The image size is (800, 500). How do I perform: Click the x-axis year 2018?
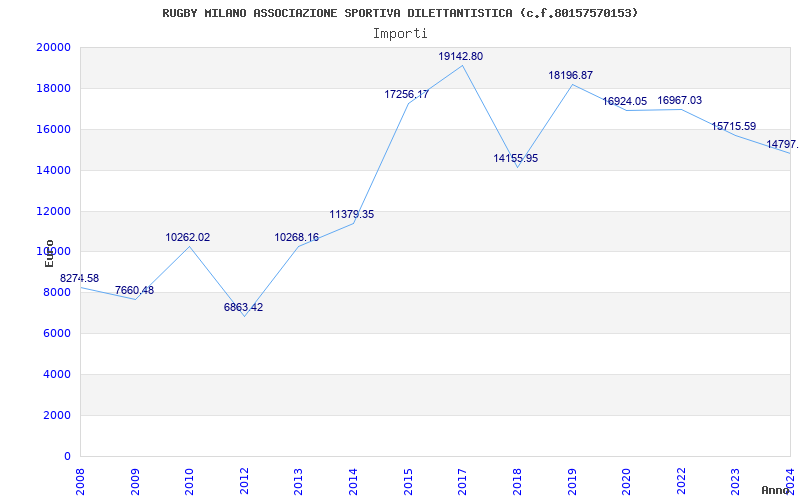click(517, 482)
